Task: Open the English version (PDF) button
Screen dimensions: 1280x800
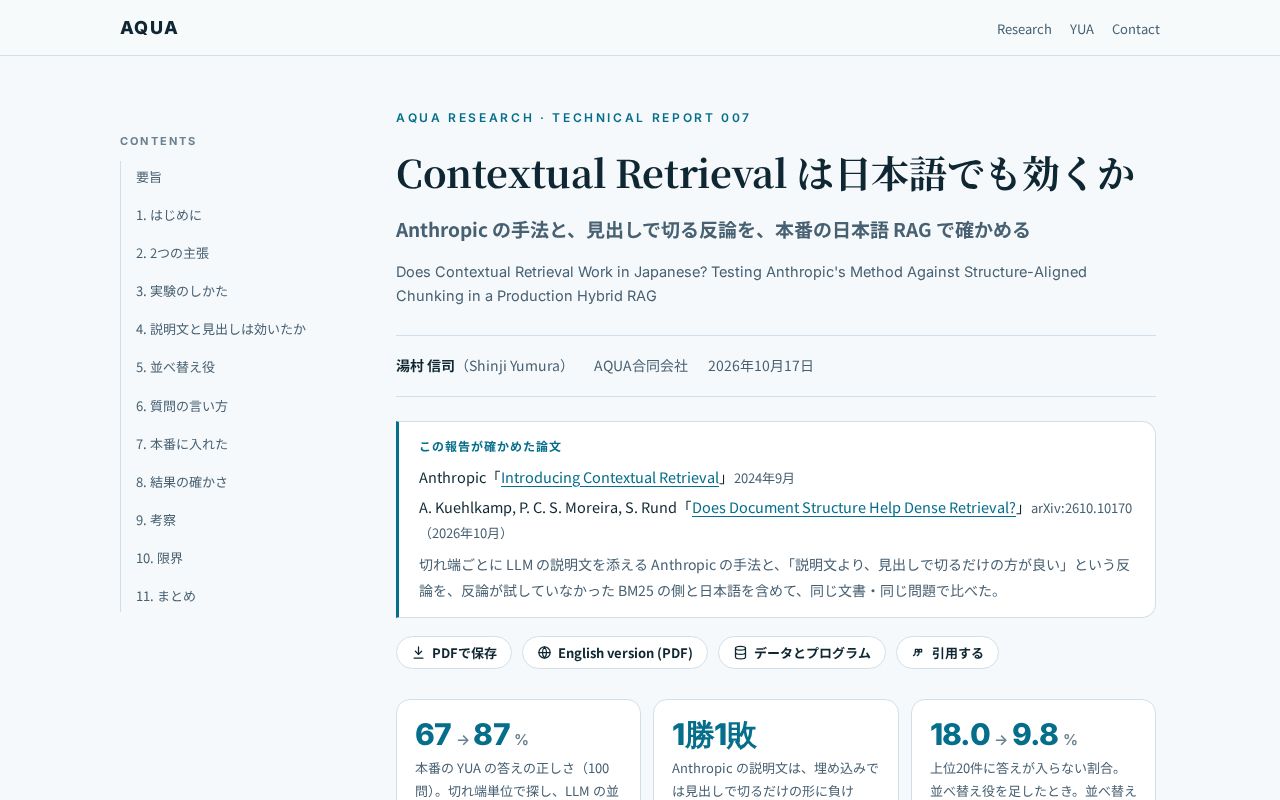Action: (615, 653)
